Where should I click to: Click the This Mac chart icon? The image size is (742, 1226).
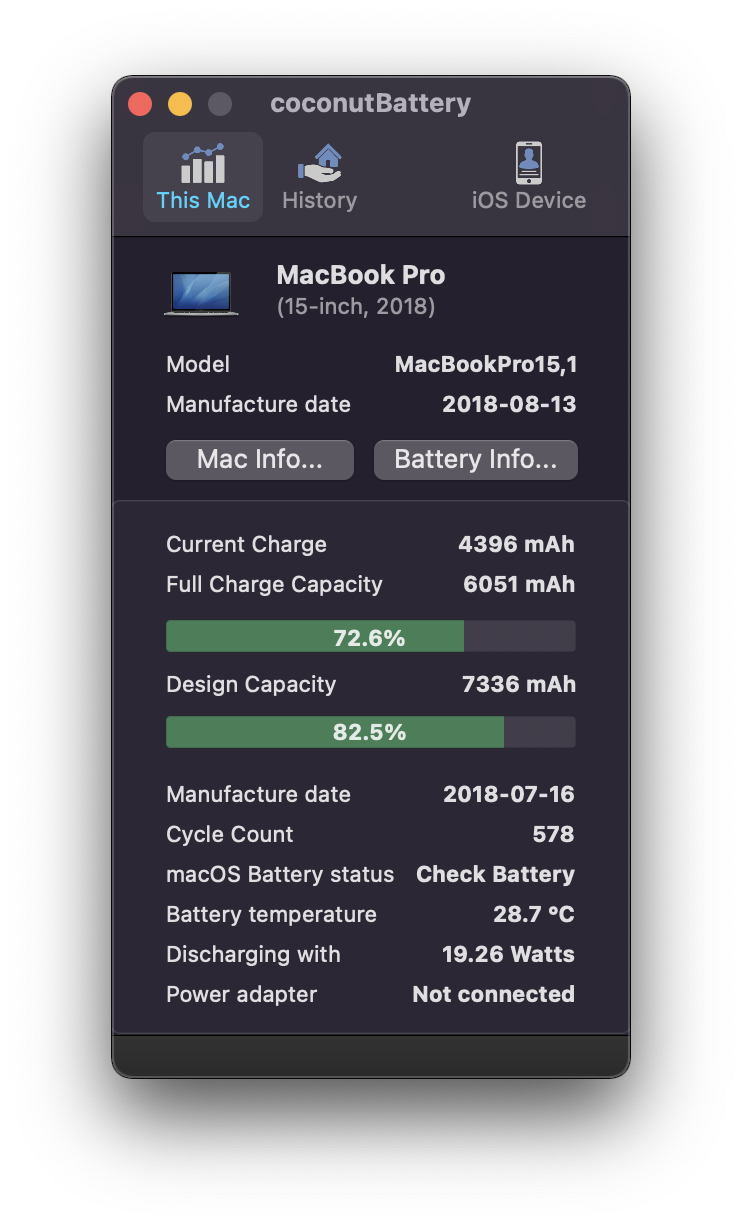(203, 164)
